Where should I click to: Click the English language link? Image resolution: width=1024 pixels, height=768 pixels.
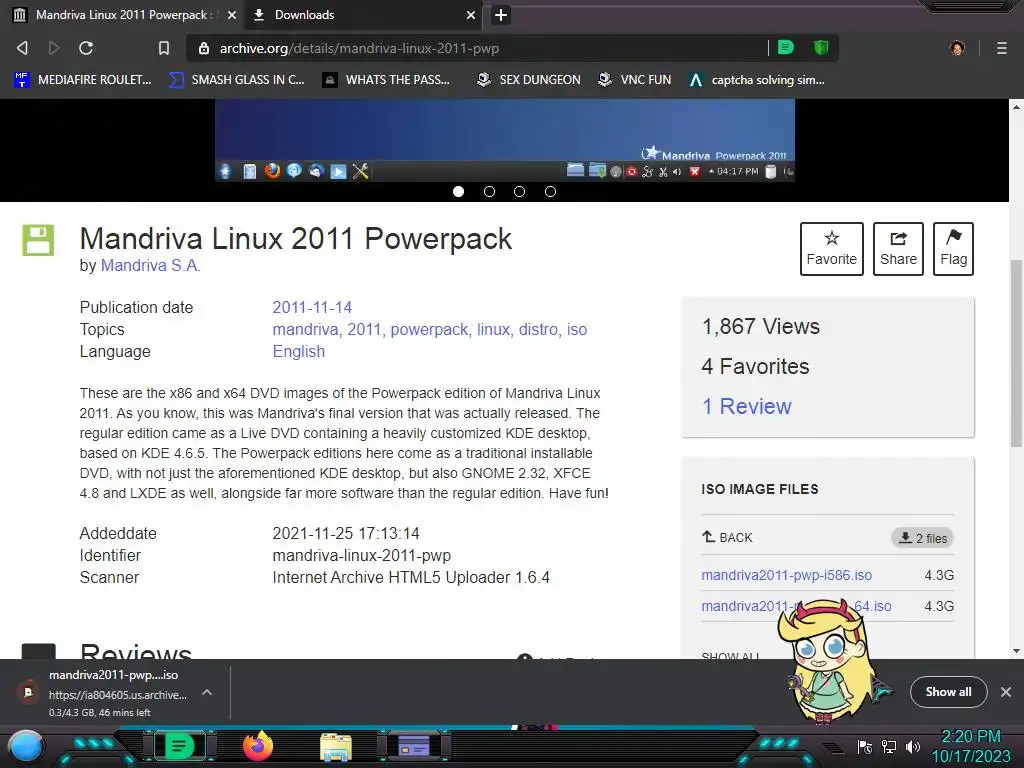pyautogui.click(x=298, y=351)
